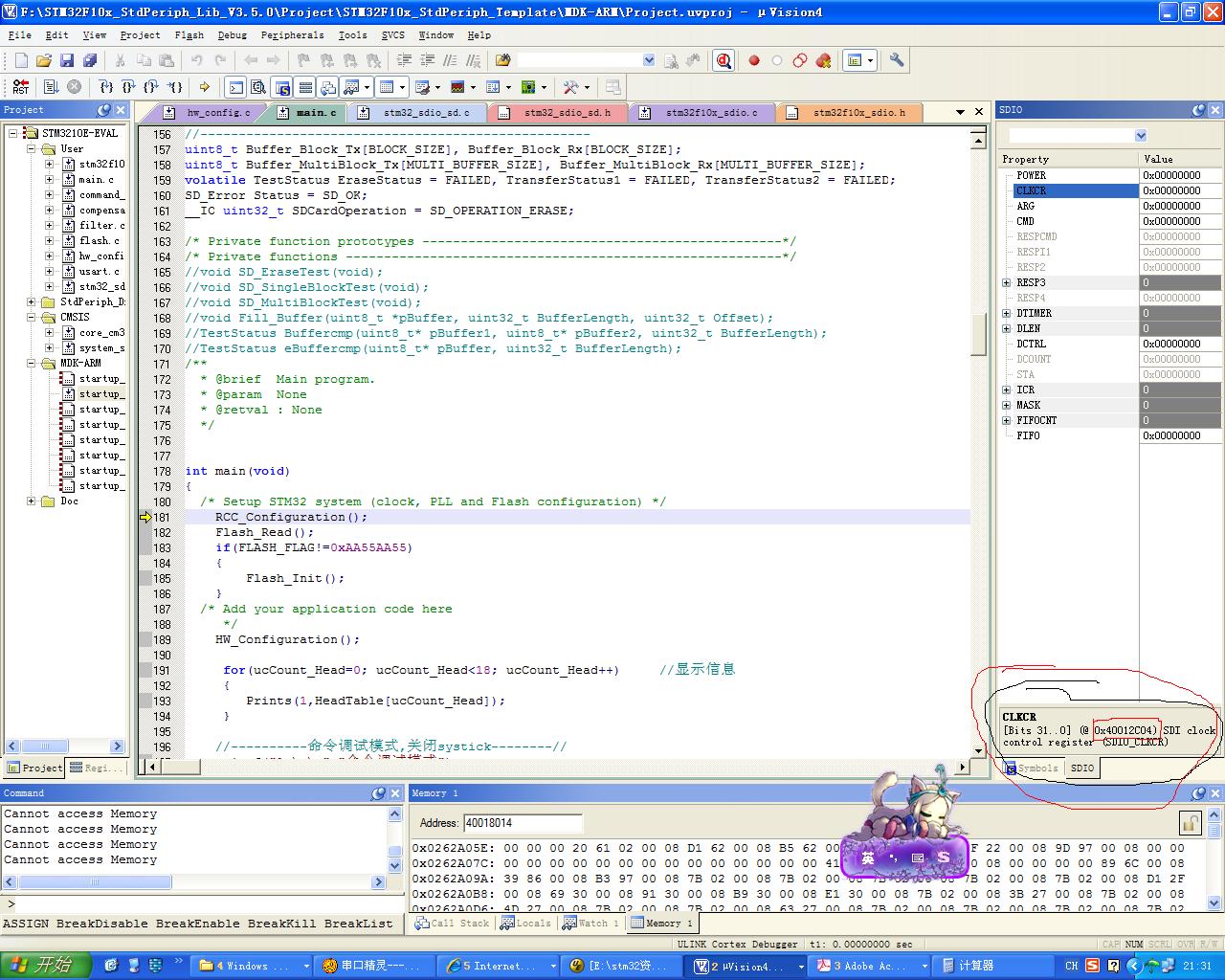This screenshot has width=1225, height=980.
Task: Click Show Next Statement yellow arrow icon
Action: pyautogui.click(x=204, y=87)
